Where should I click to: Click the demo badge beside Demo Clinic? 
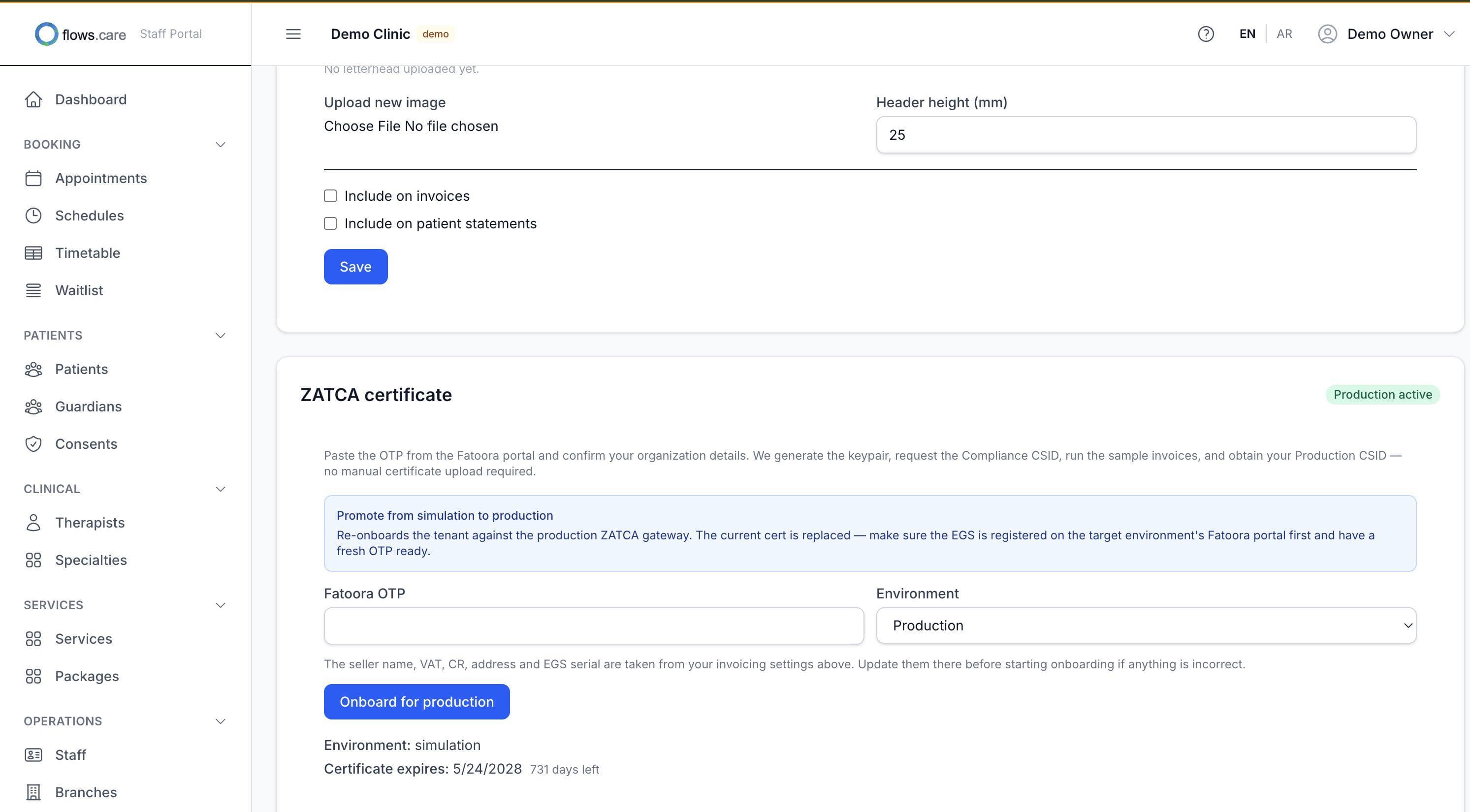435,34
